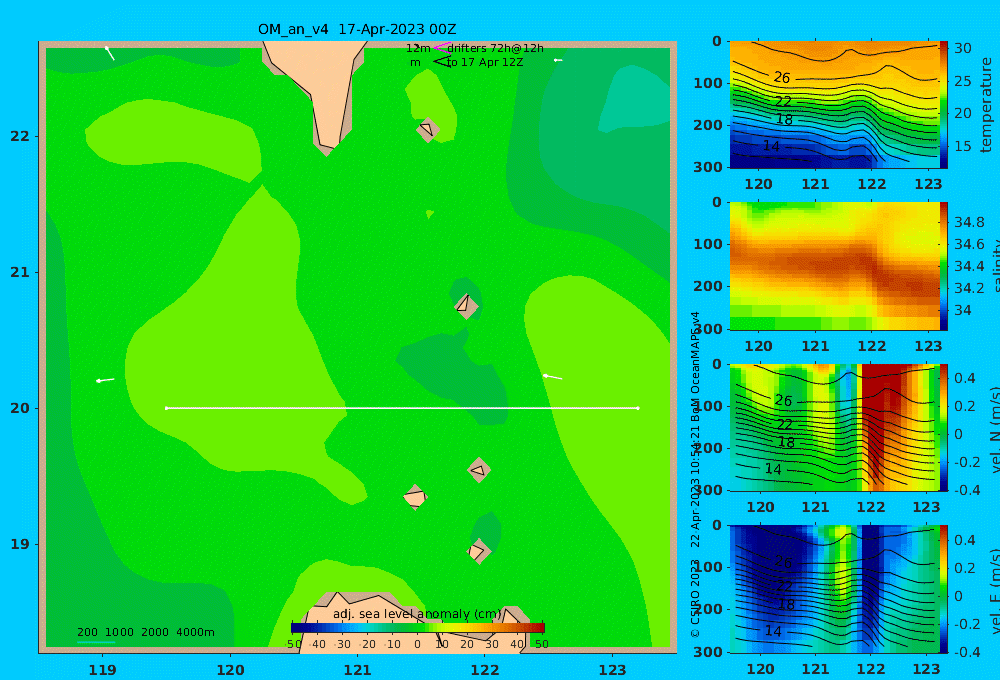Click the latitude label 20 on the map axis
The width and height of the screenshot is (1000, 680).
tap(20, 408)
